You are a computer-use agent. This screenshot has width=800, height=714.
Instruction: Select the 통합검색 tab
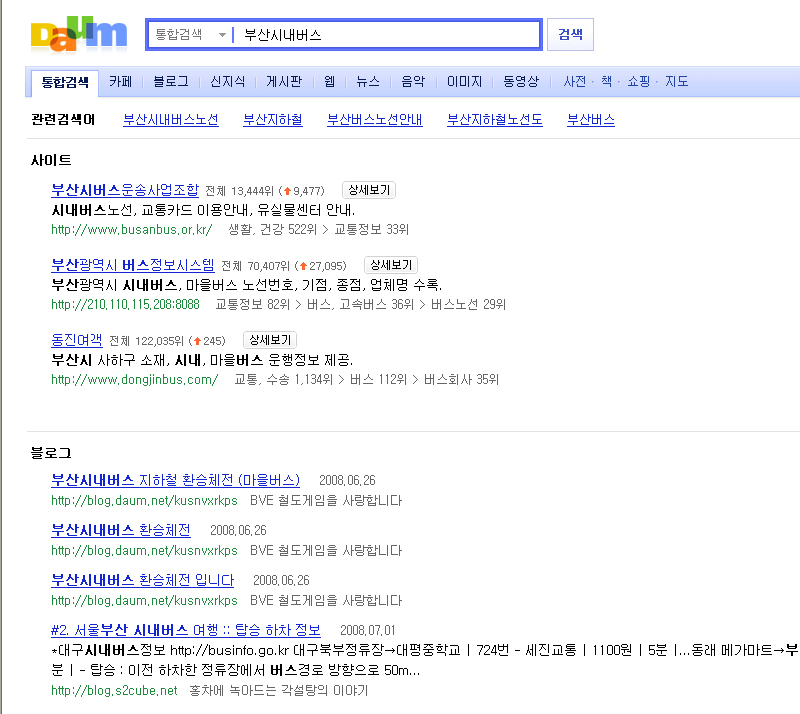coord(65,82)
